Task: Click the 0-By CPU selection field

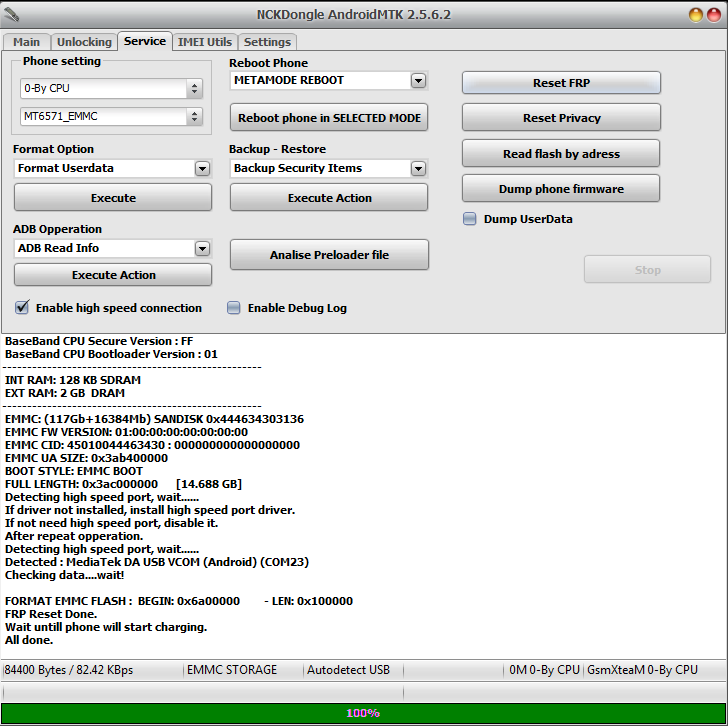Action: point(104,88)
